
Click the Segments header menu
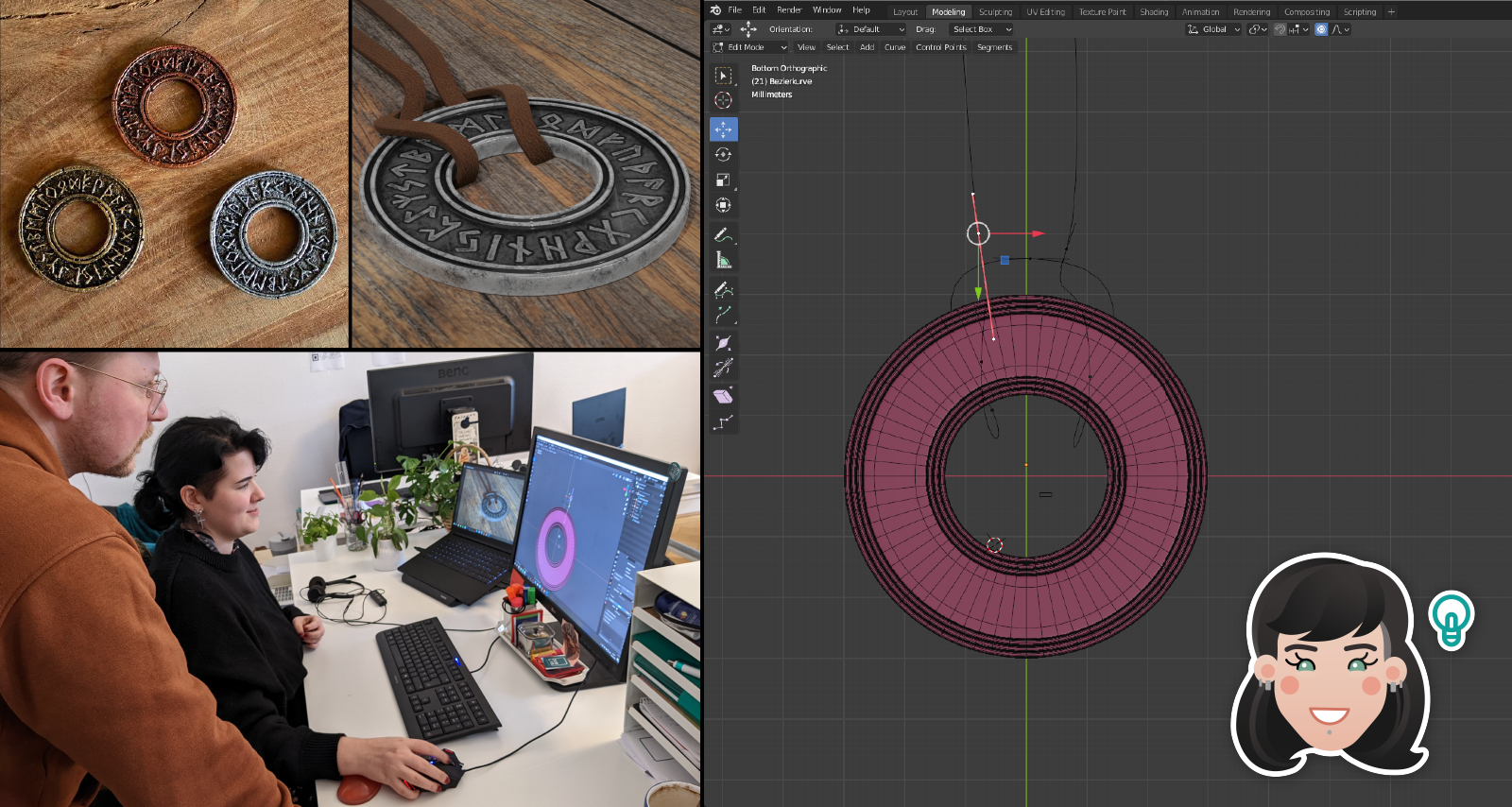(994, 47)
